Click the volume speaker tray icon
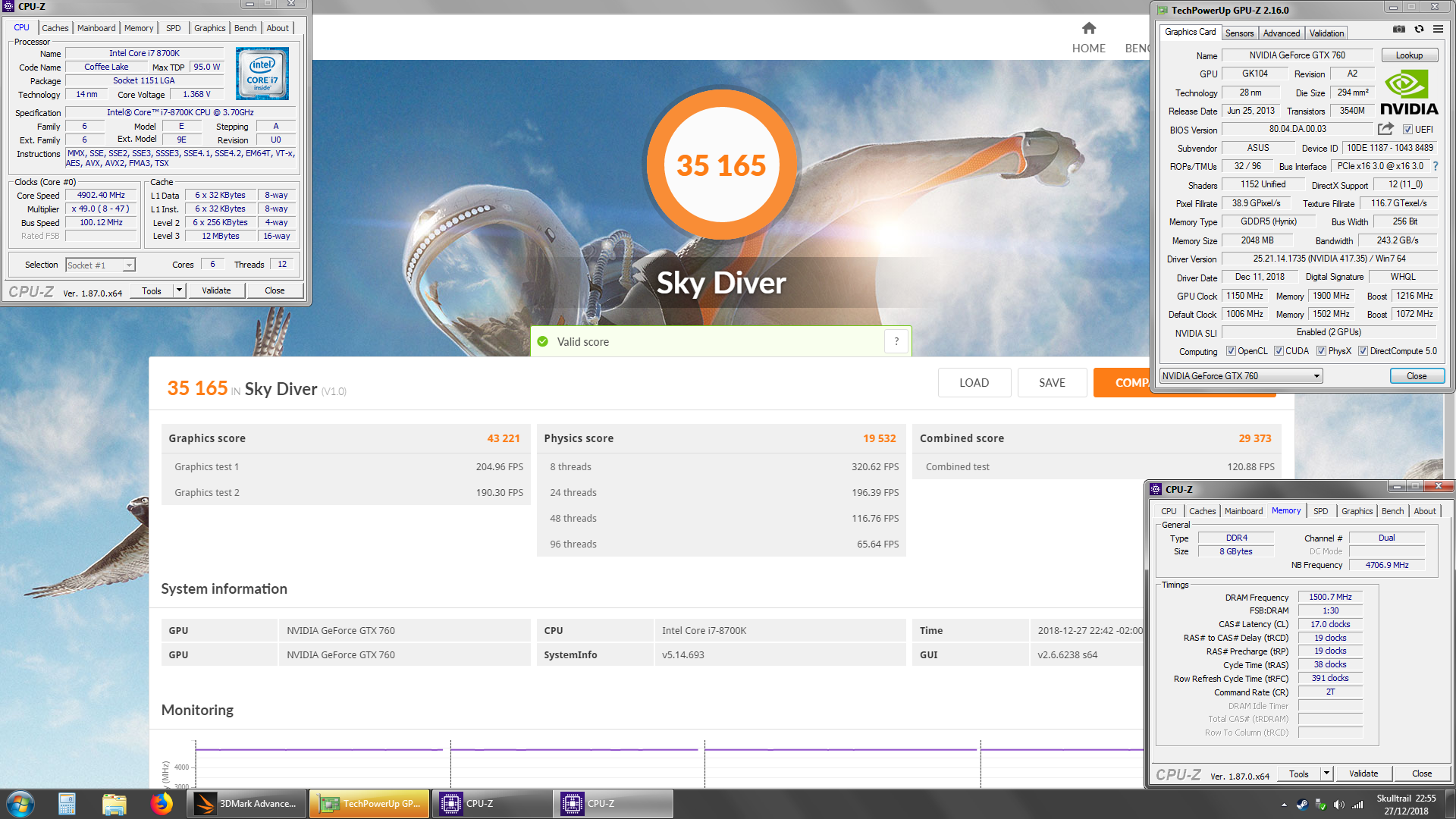The height and width of the screenshot is (819, 1456). pos(1338,805)
